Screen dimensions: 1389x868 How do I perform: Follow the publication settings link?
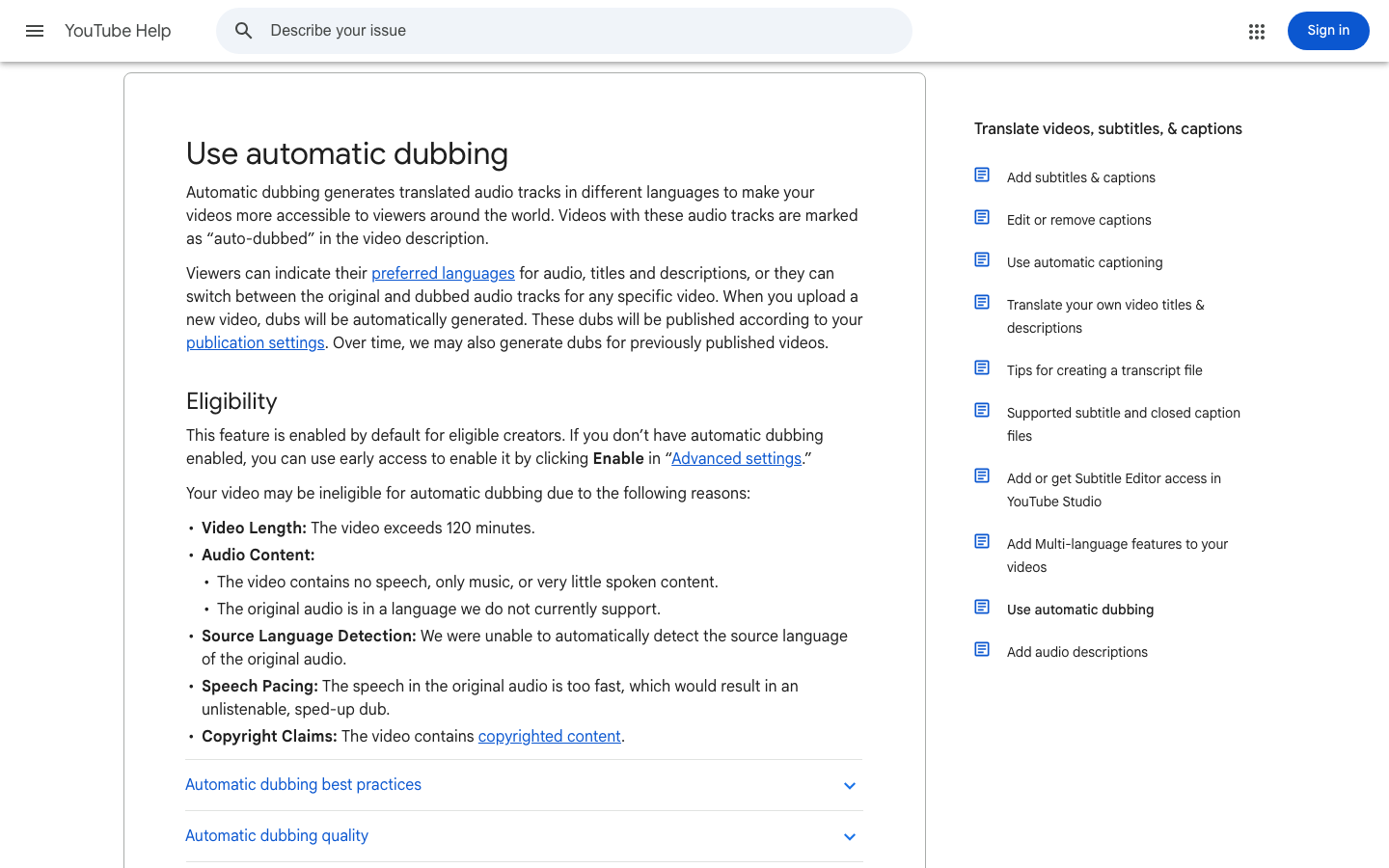[x=256, y=343]
